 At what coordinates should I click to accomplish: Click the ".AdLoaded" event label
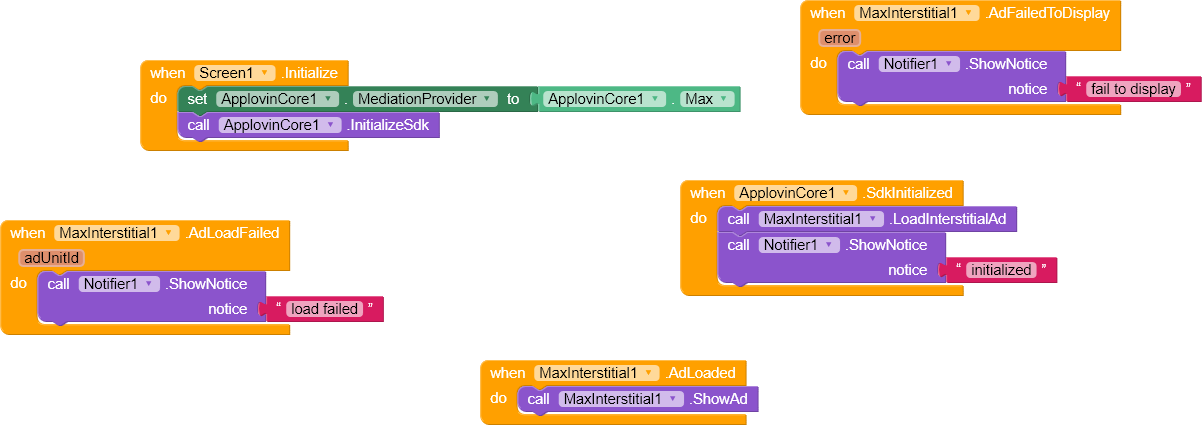tap(700, 373)
